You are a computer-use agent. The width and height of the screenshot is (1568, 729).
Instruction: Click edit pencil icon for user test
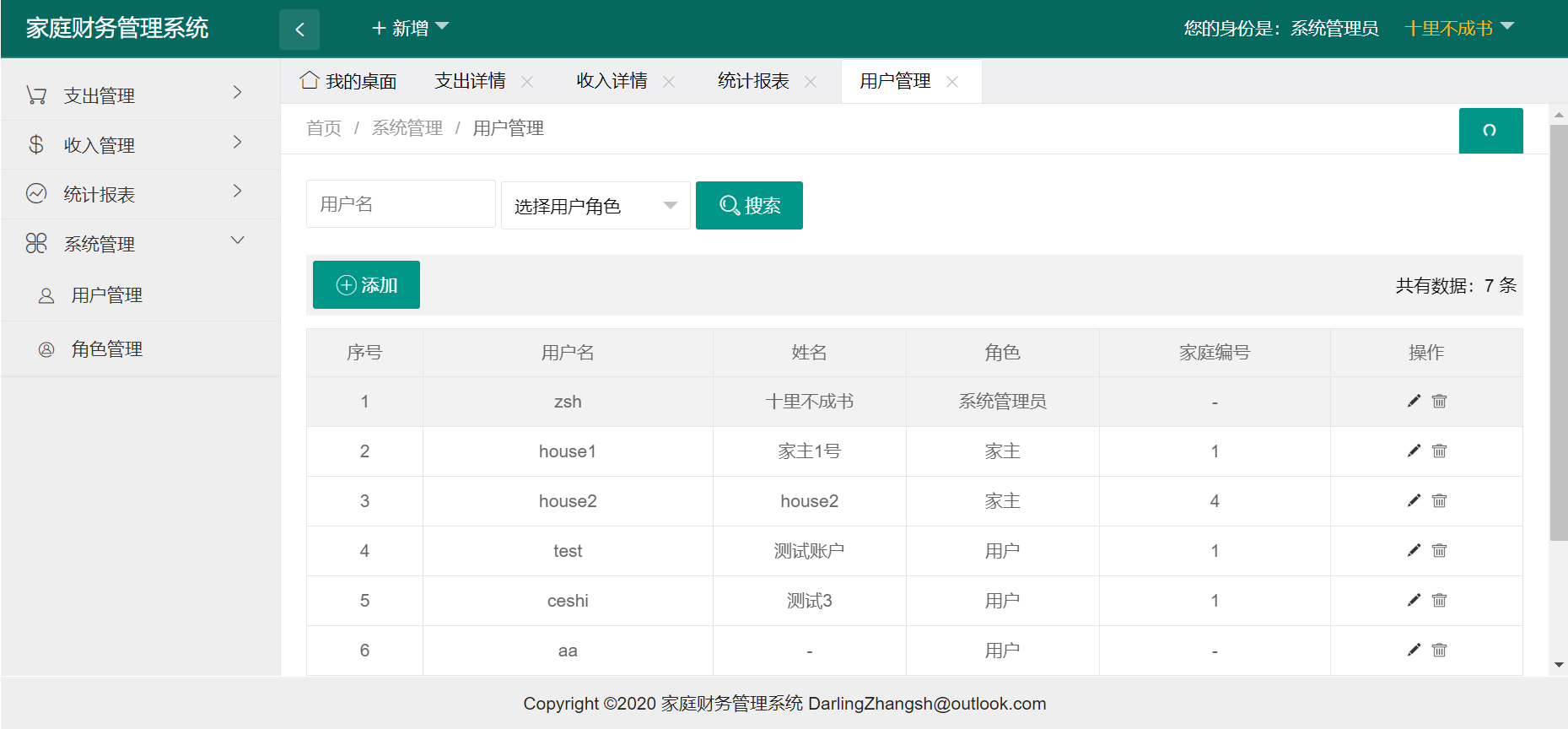(x=1414, y=551)
